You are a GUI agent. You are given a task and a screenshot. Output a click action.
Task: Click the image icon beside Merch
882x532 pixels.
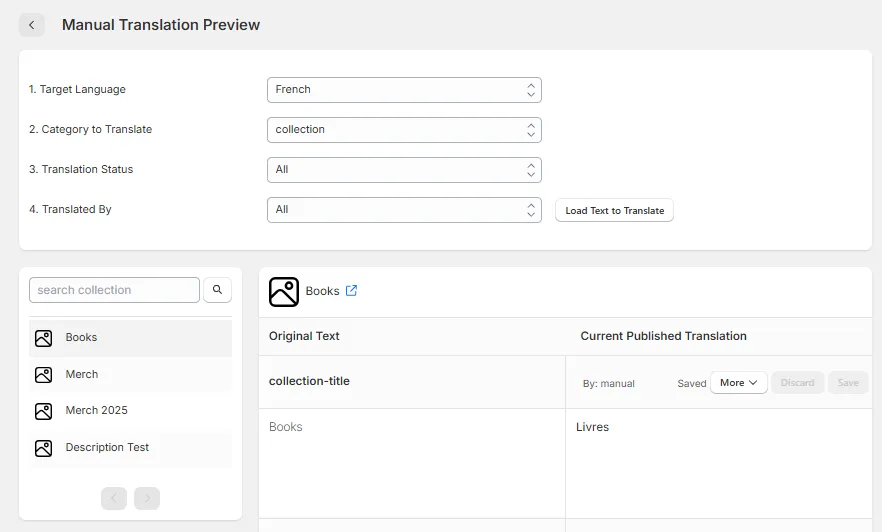pos(43,375)
